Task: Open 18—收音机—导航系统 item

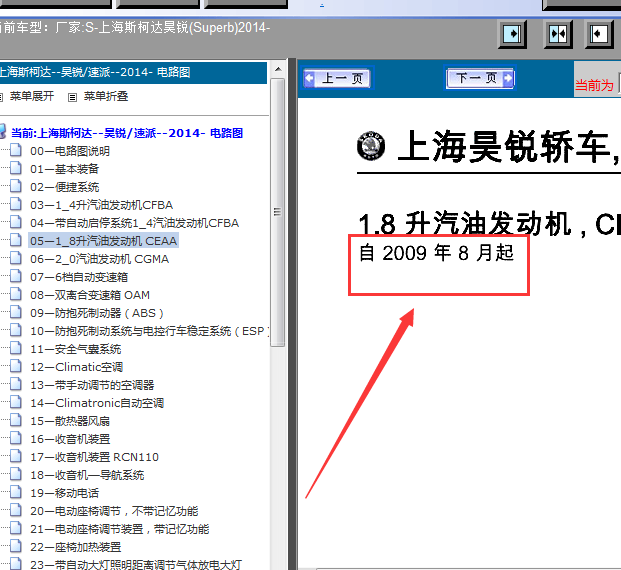Action: click(87, 475)
